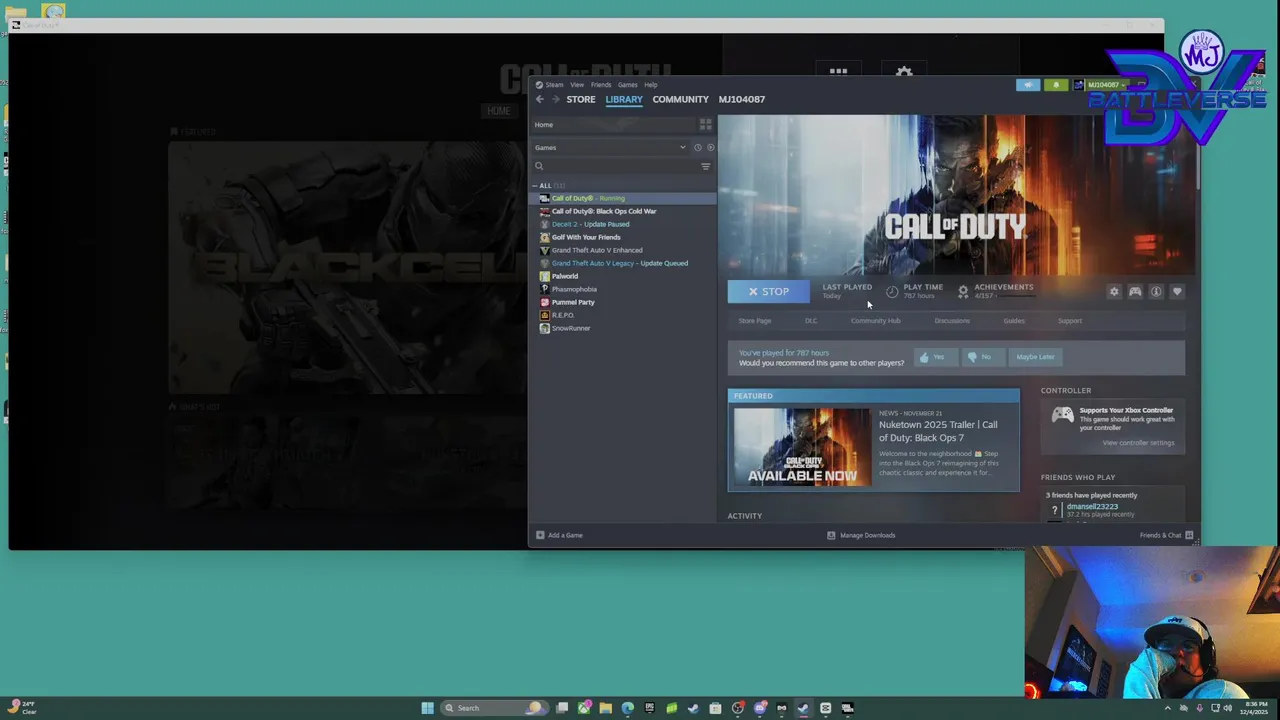Open Nuketown 2025 Trailer news thumbnail
The width and height of the screenshot is (1280, 720).
tap(803, 447)
